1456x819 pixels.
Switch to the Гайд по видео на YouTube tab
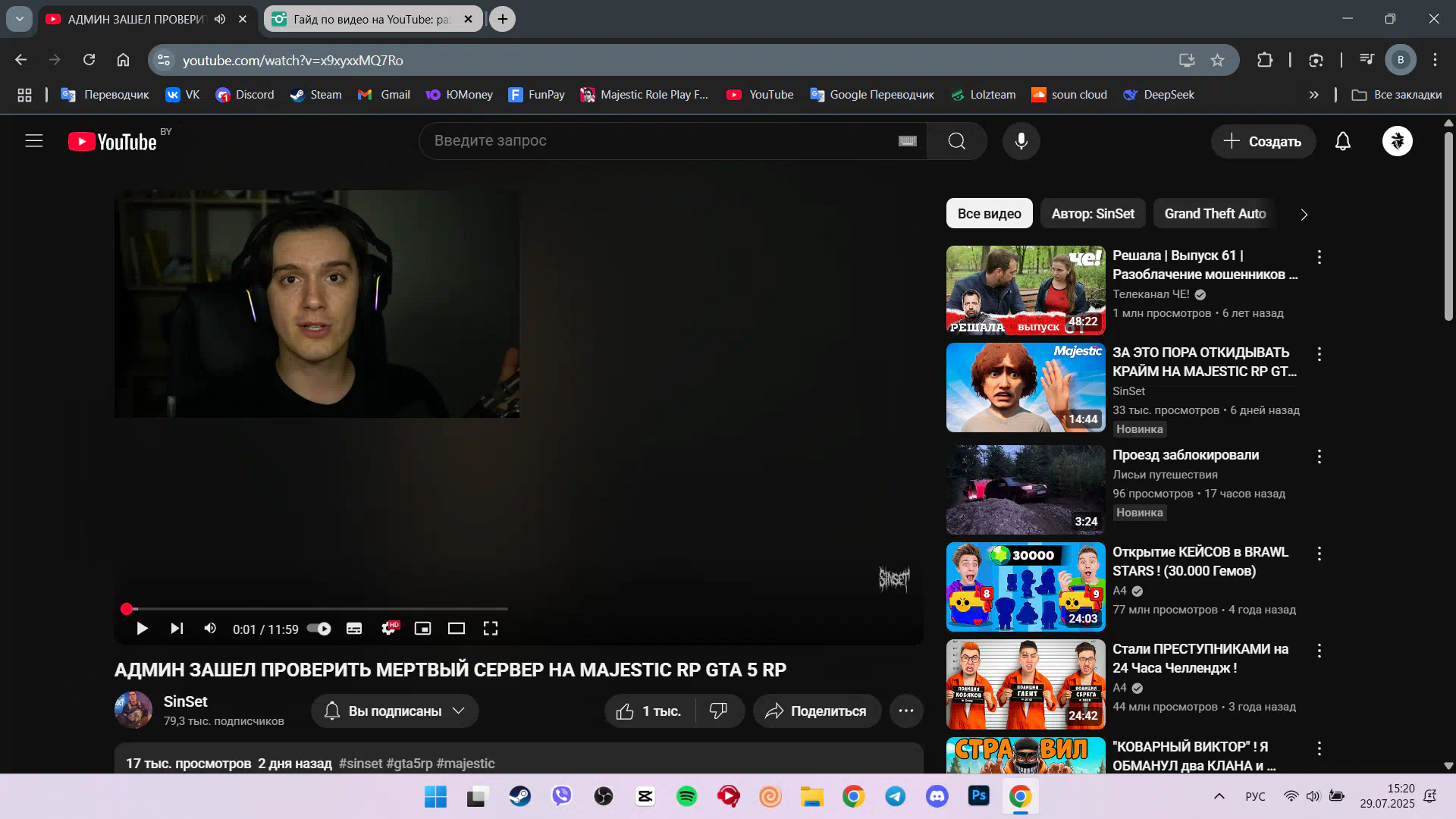pos(372,19)
